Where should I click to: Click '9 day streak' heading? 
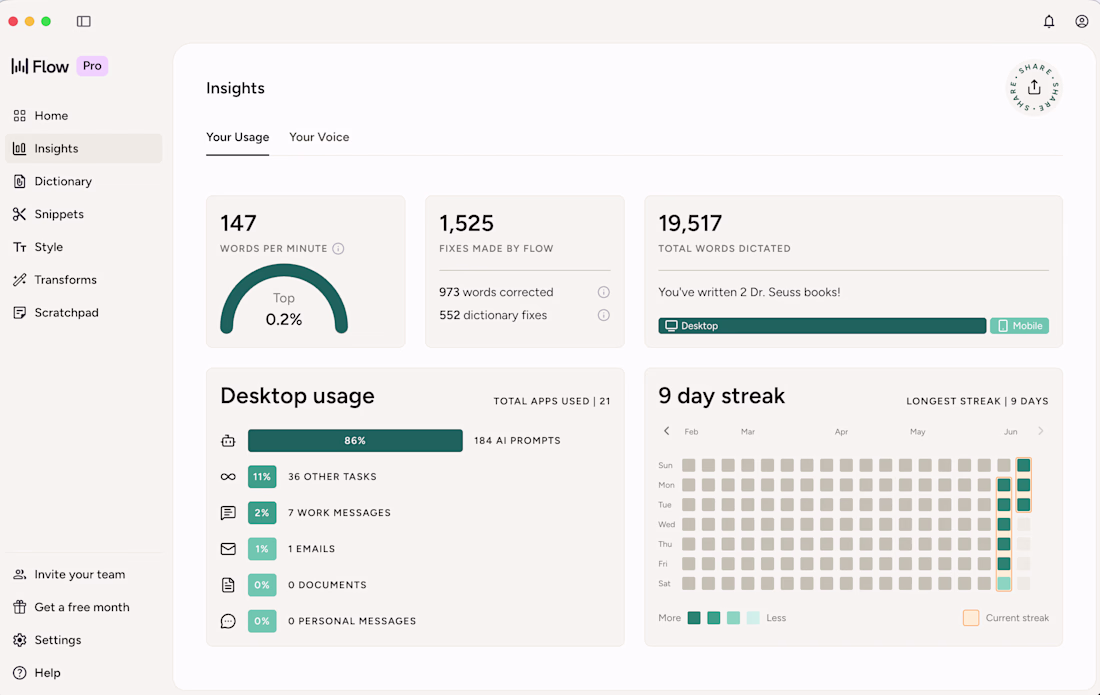(721, 396)
